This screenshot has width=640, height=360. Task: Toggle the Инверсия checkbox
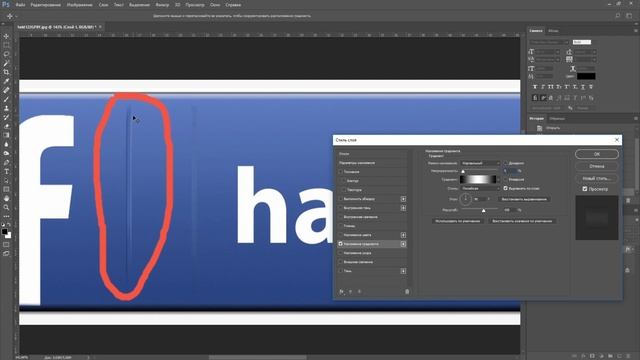(x=505, y=179)
